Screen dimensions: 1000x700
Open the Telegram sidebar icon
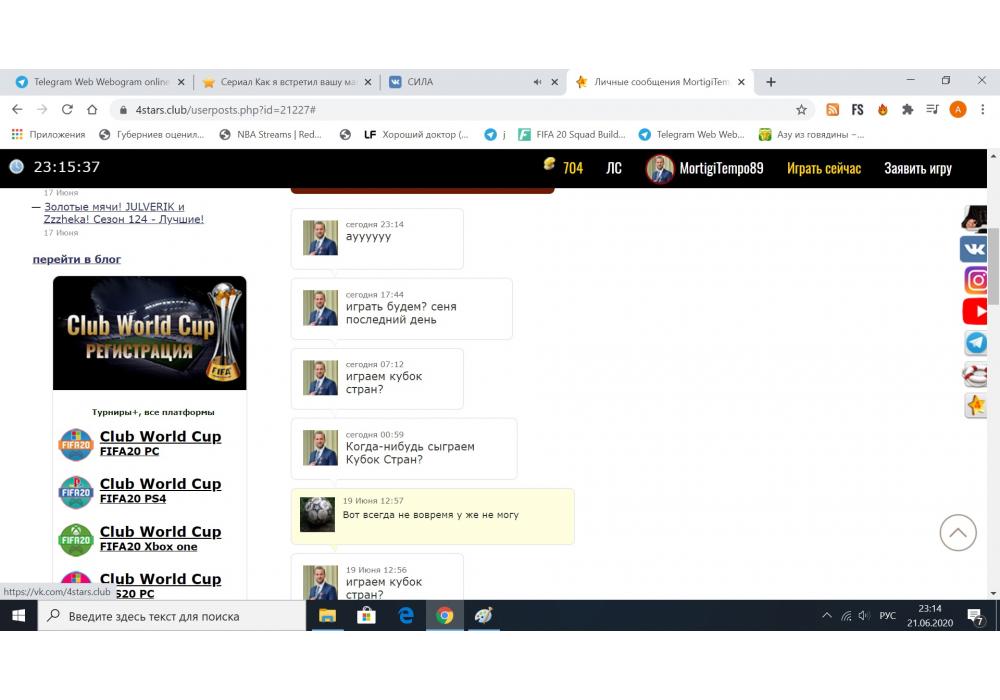coord(976,343)
